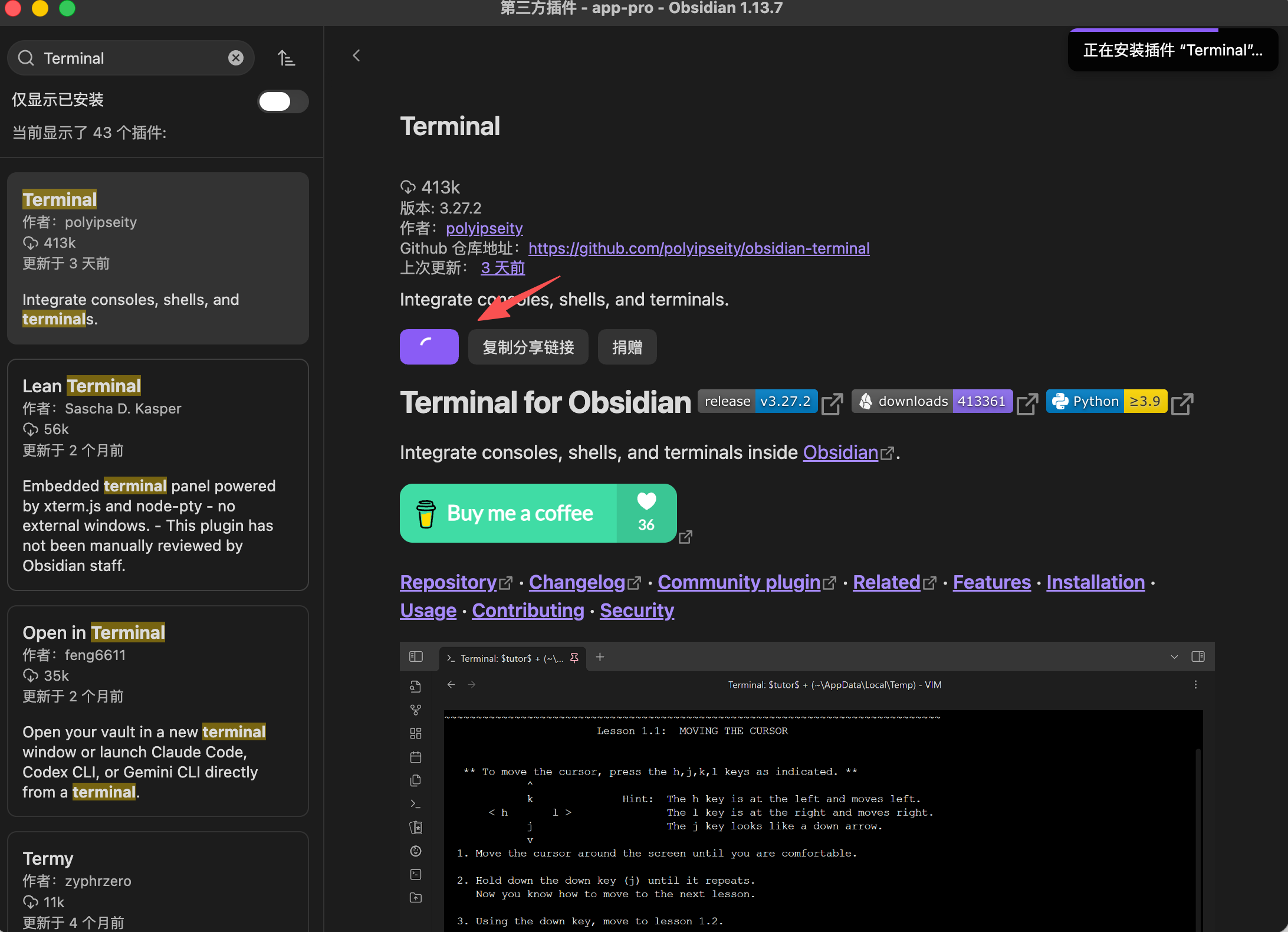Jump to the Usage section link
Image resolution: width=1288 pixels, height=932 pixels.
428,611
